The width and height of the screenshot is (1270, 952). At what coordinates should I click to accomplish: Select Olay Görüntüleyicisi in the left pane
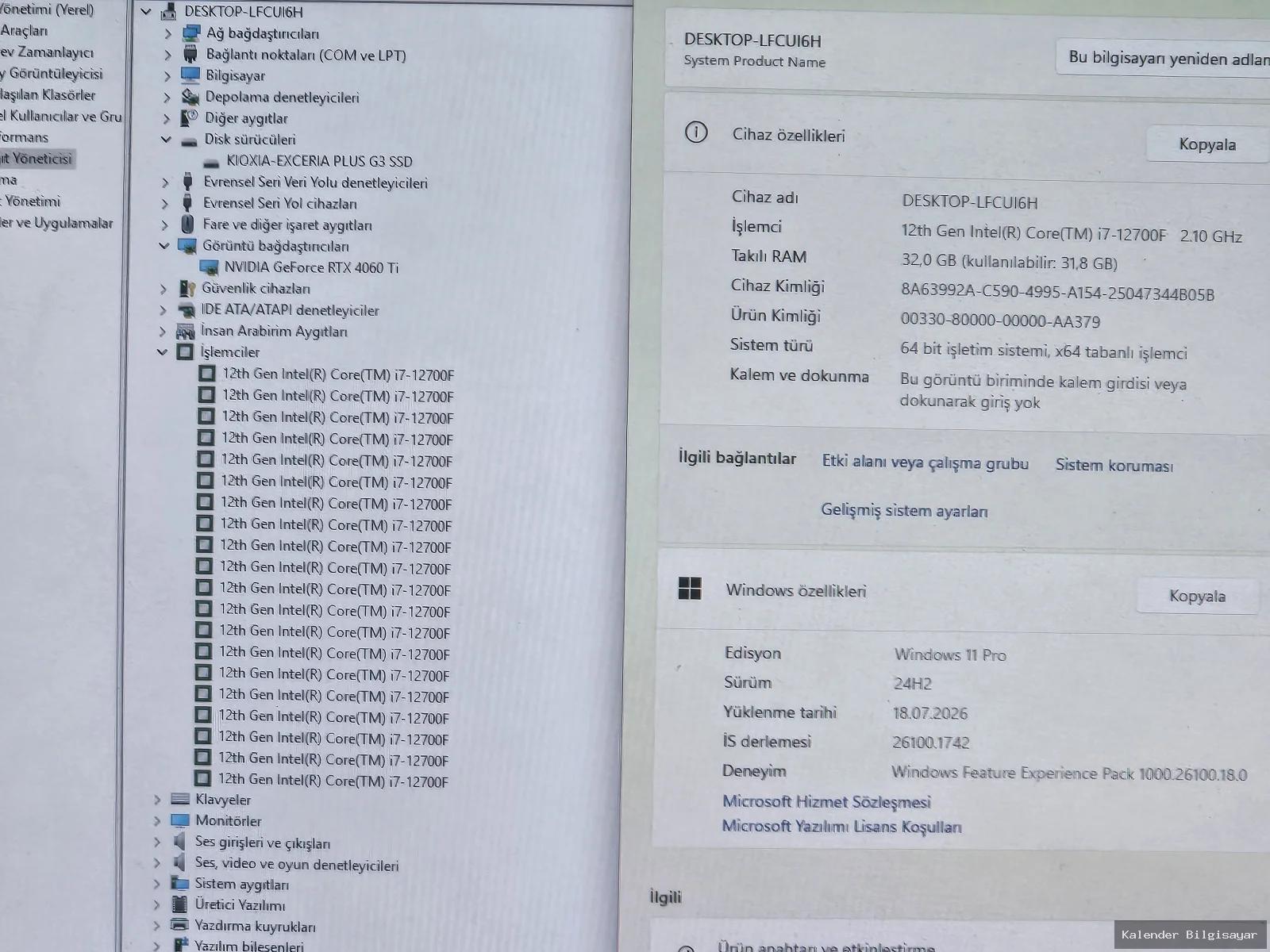click(52, 74)
